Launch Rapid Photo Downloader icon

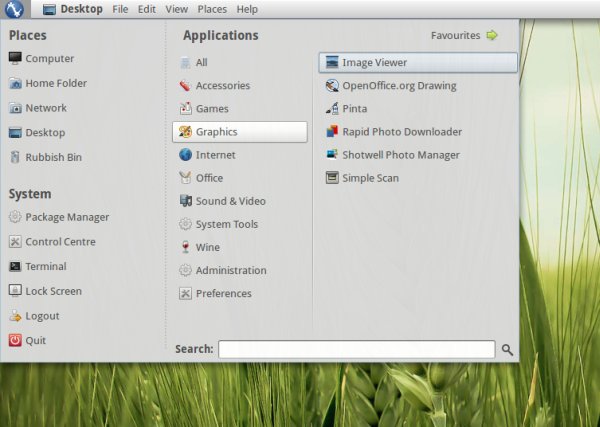(332, 132)
